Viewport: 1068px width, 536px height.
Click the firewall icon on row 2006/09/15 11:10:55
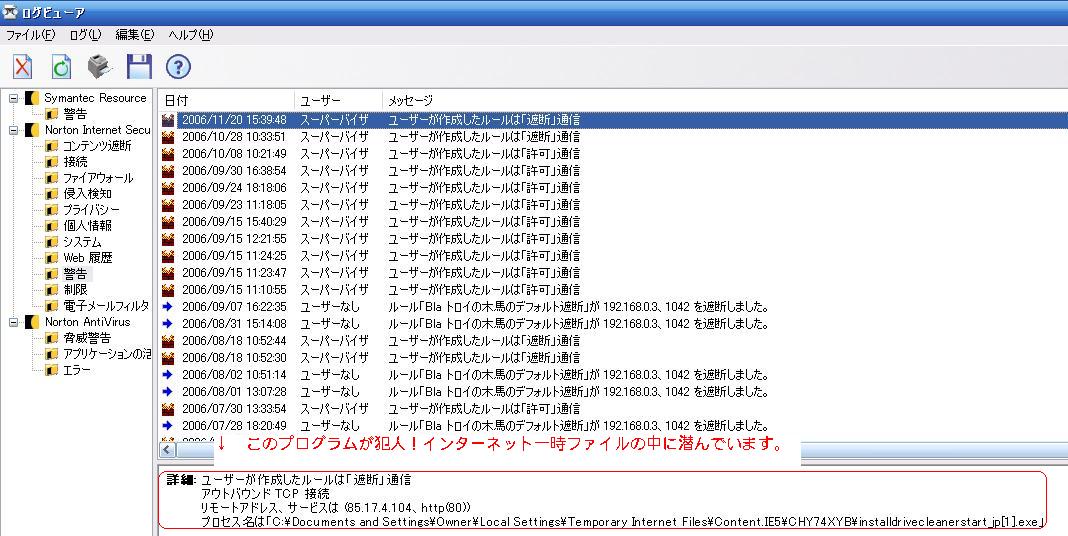(168, 290)
